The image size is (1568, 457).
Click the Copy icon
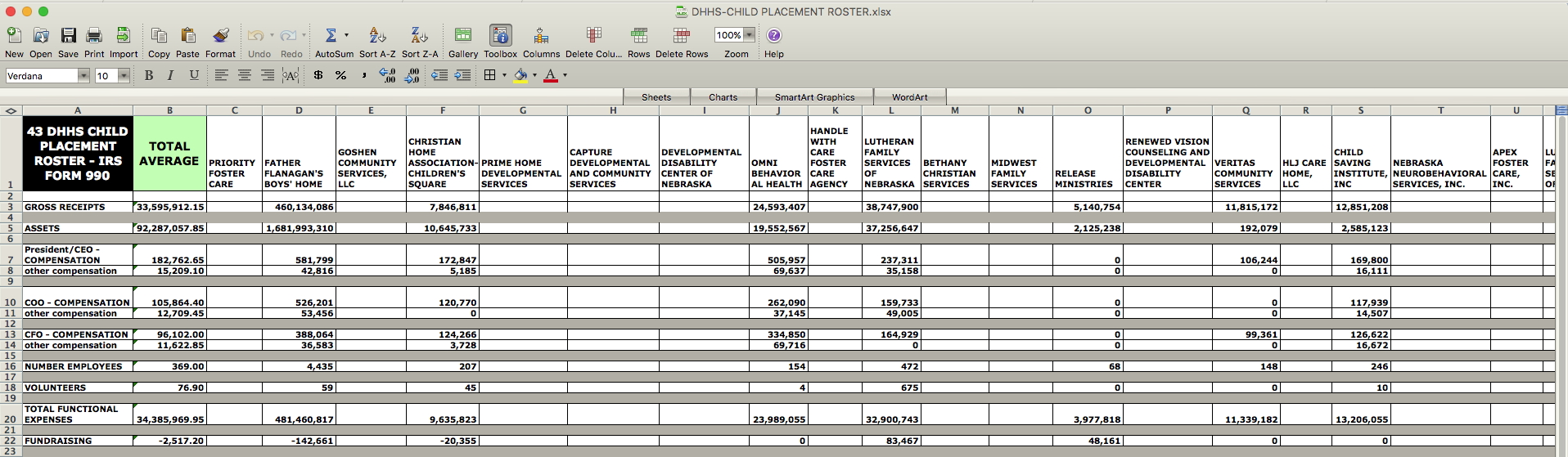(x=159, y=35)
